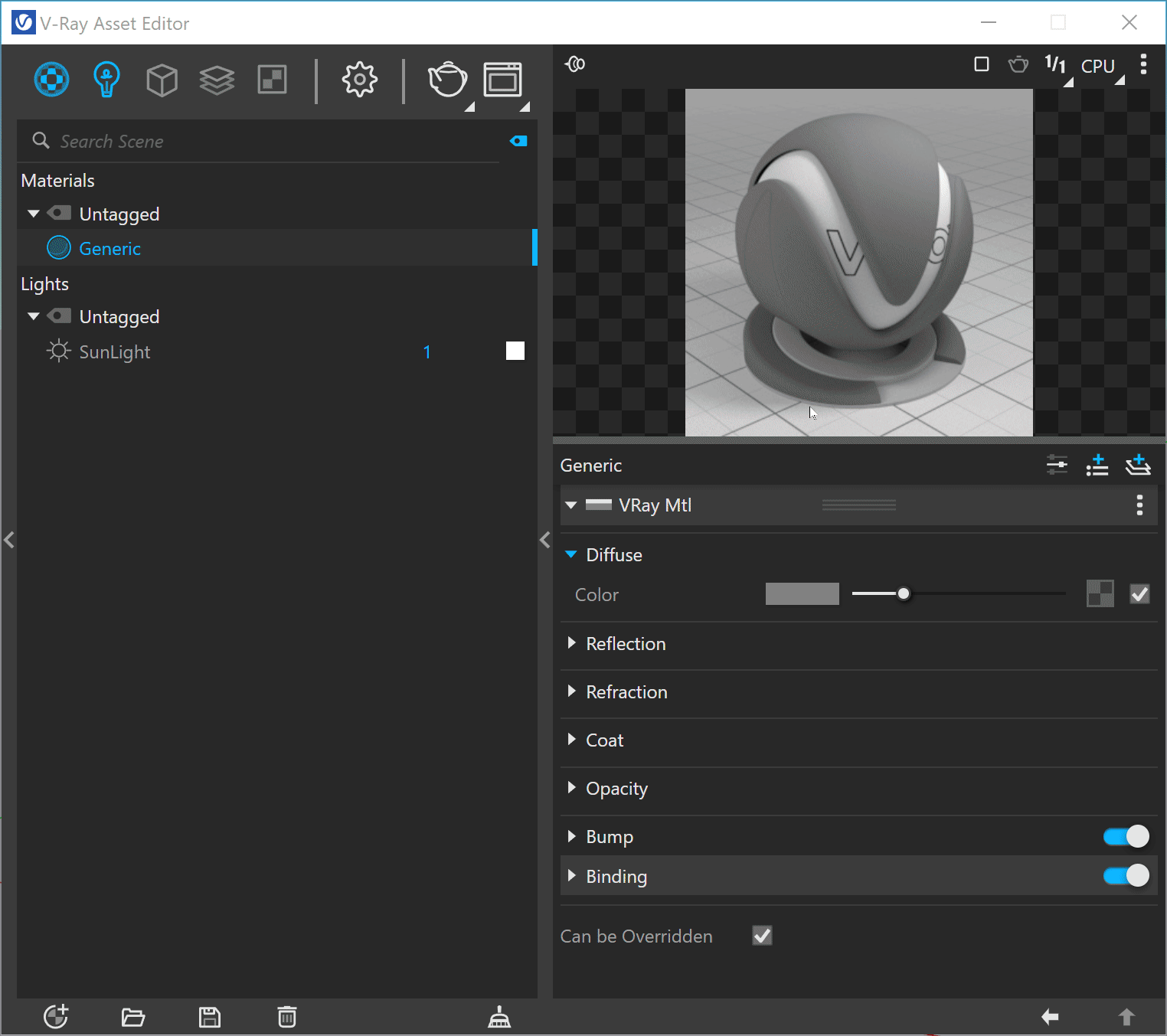Add a layer to Generic material

[x=1138, y=465]
